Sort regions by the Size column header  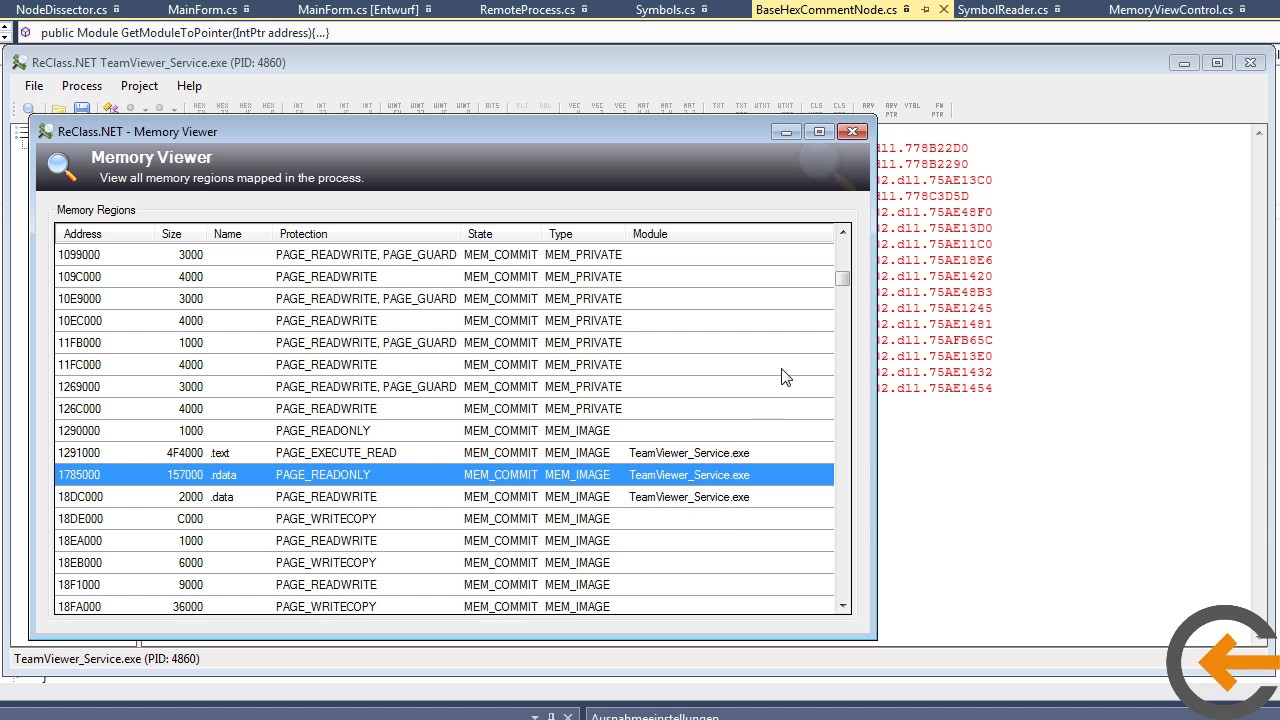182,234
